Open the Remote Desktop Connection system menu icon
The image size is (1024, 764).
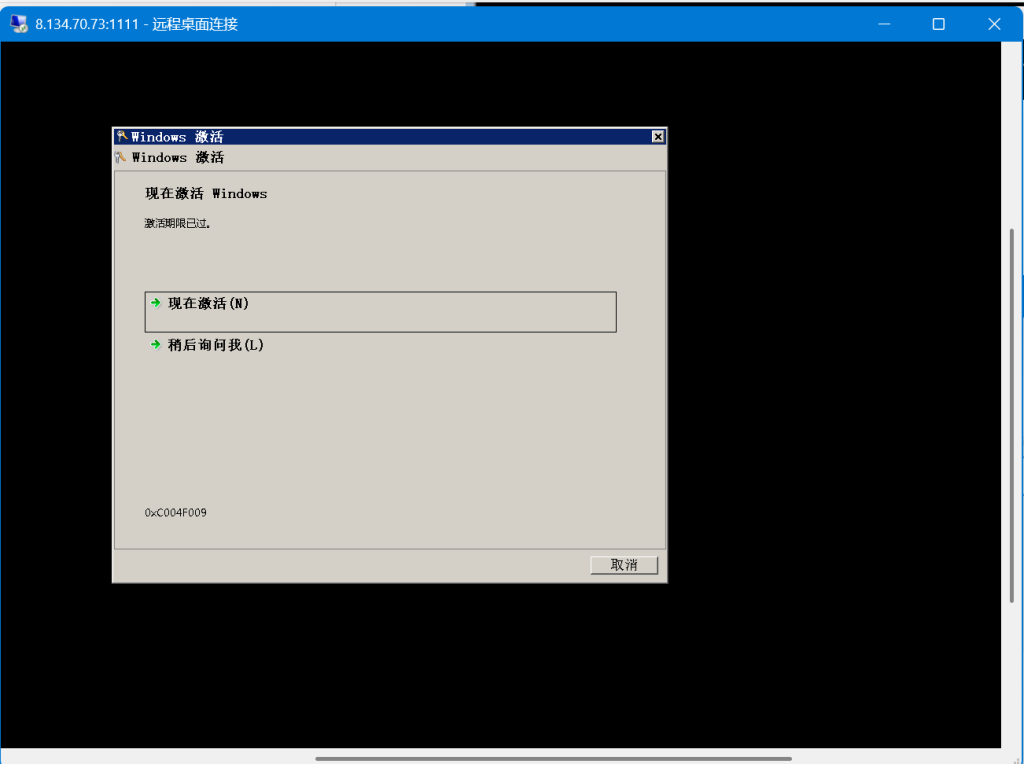coord(18,24)
